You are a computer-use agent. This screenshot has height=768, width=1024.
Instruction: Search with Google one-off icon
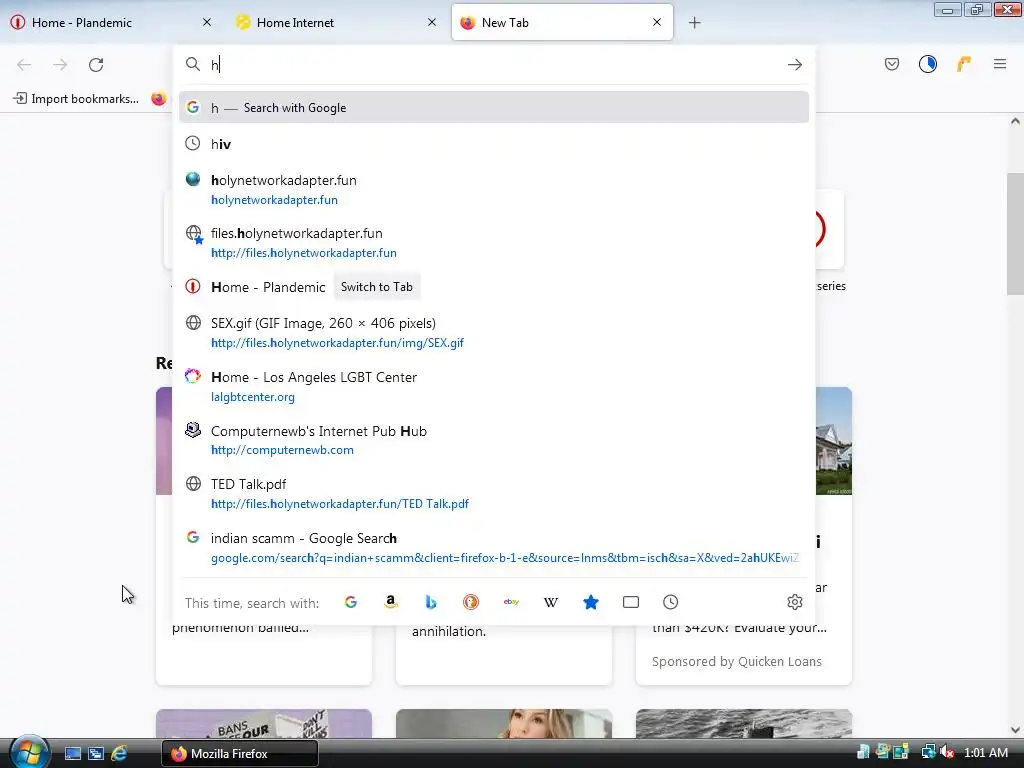(351, 602)
